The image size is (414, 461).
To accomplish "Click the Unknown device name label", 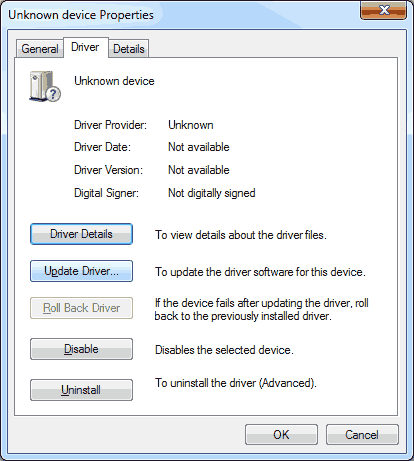I will 114,81.
